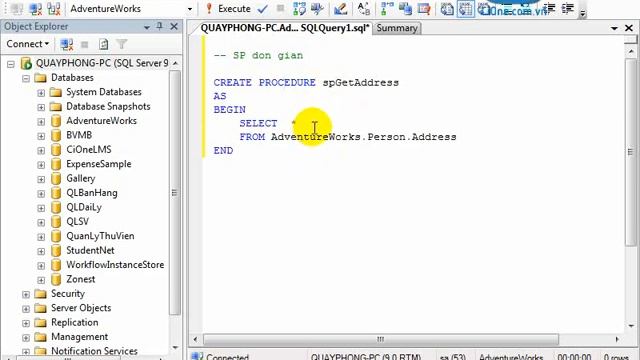Click the Disconnect icon in the SQL editor toolbar

tap(36, 9)
